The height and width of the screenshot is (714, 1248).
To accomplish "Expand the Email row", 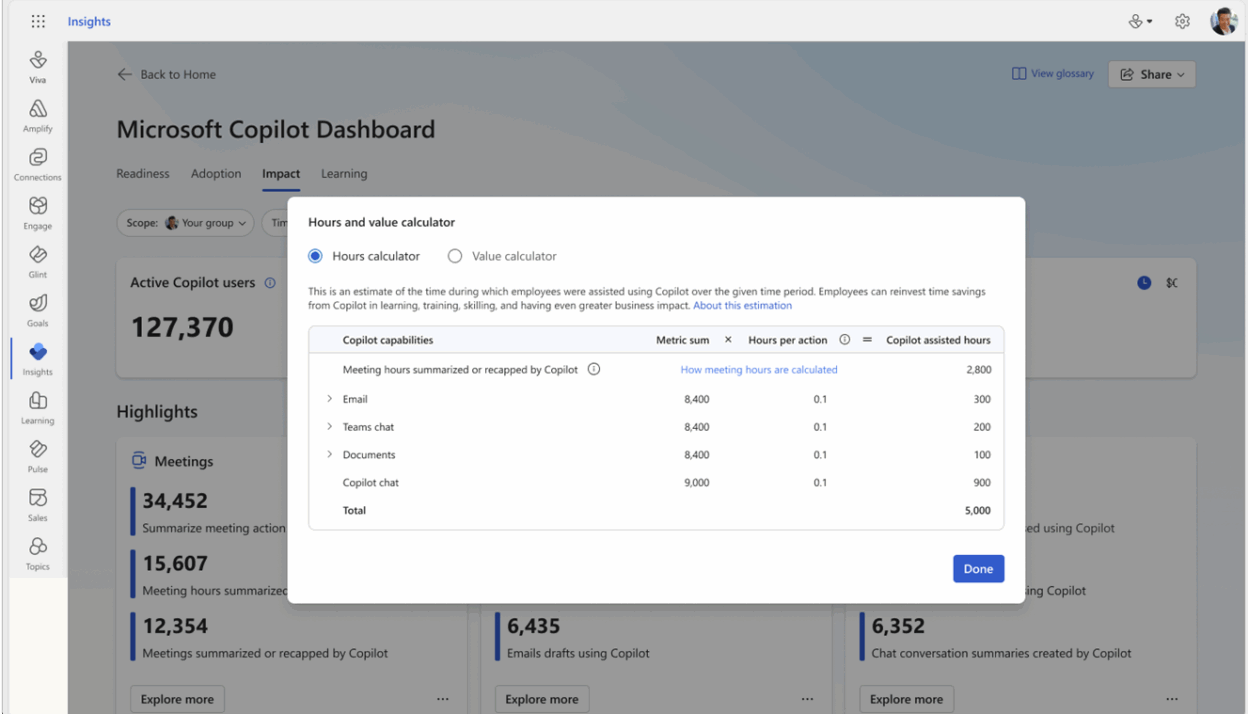I will pos(330,399).
